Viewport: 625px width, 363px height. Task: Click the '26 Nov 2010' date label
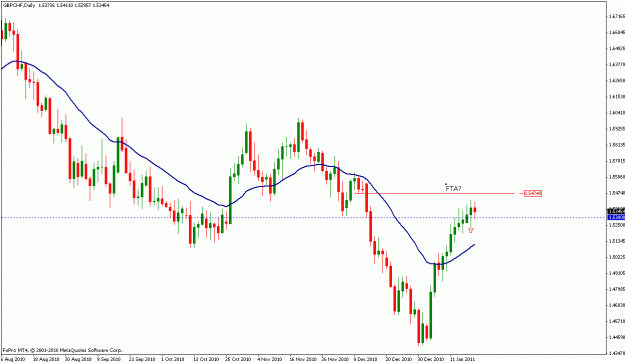pos(335,359)
